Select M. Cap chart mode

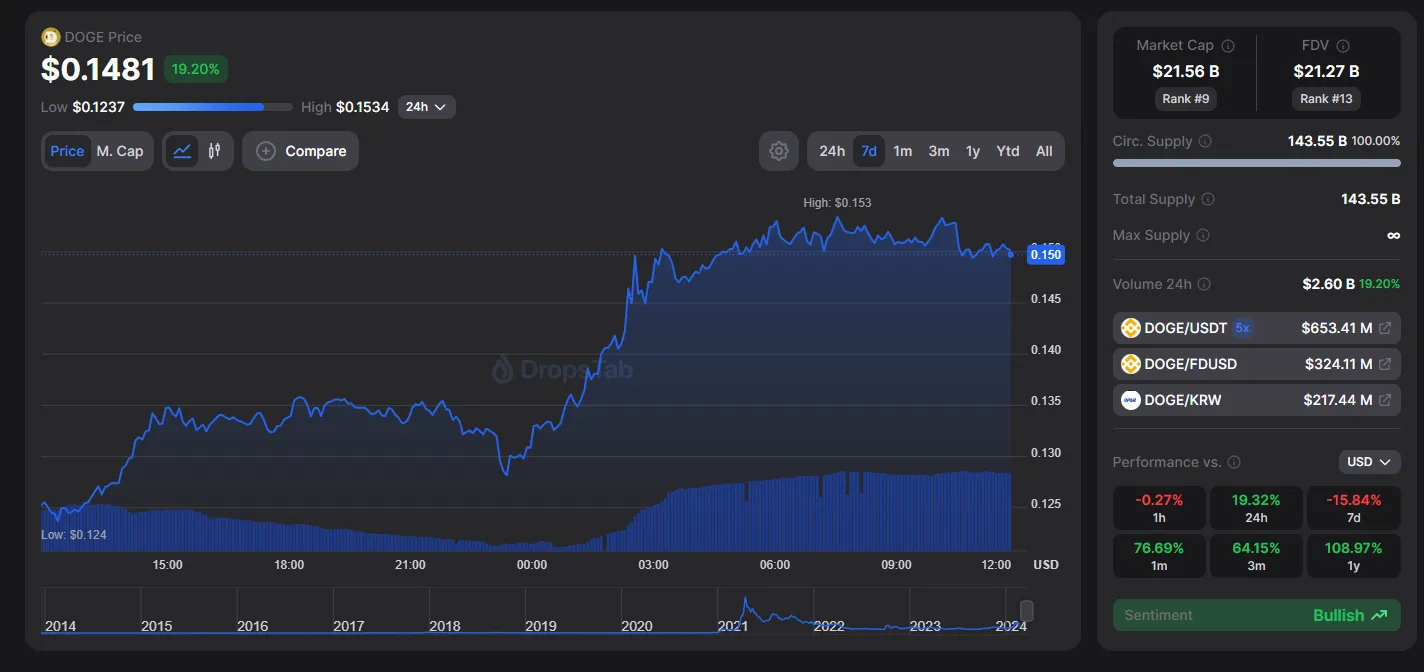[x=120, y=151]
